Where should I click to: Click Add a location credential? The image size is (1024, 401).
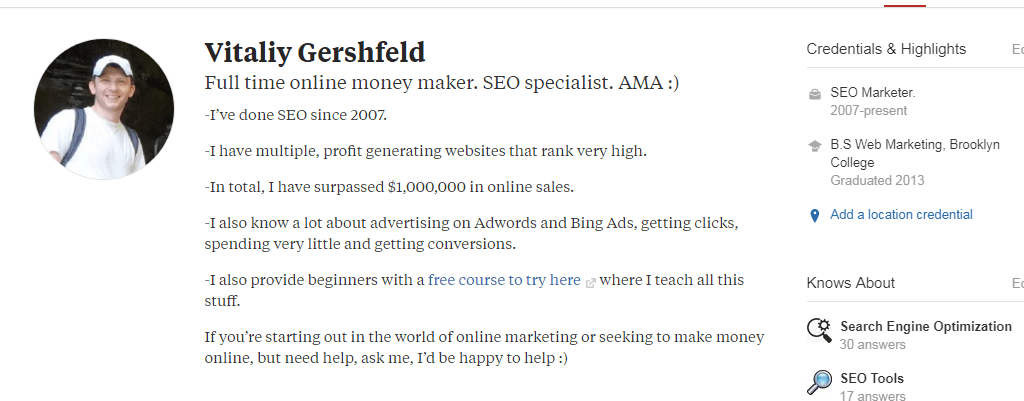(901, 214)
